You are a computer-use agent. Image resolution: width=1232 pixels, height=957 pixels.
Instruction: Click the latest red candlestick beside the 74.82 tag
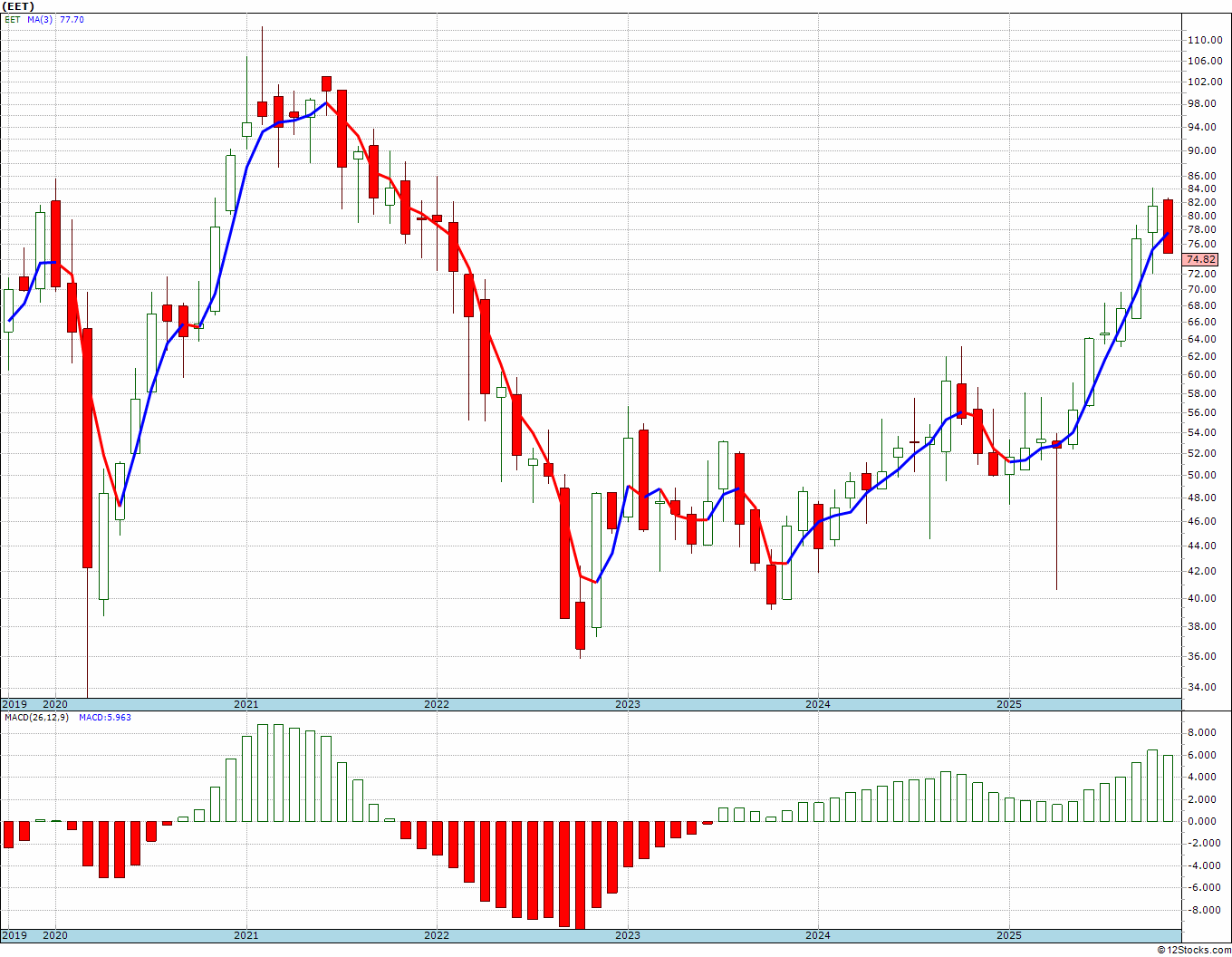tap(1169, 227)
